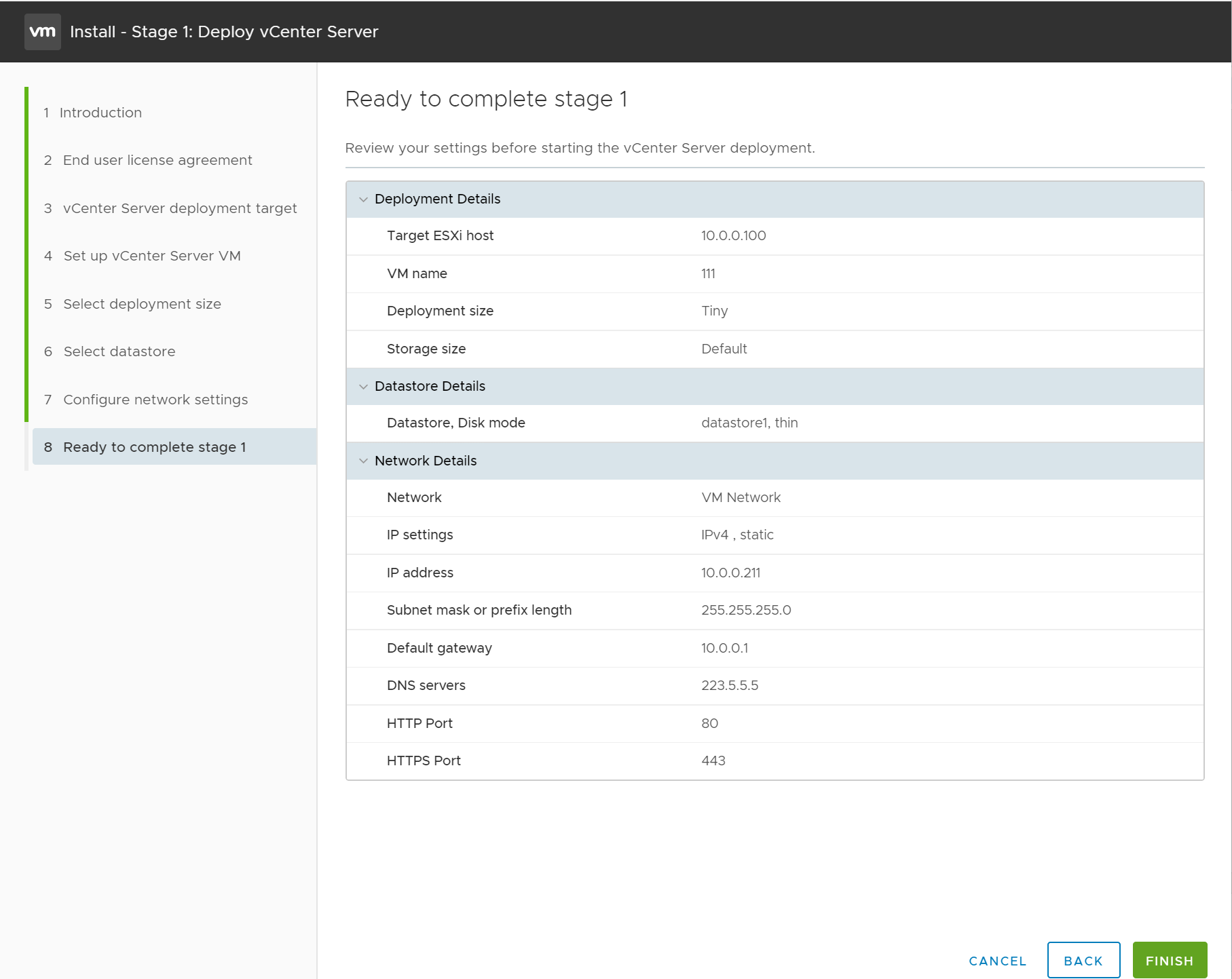Click the Target ESXi host value 10.0.0.100
The image size is (1232, 979).
click(733, 235)
